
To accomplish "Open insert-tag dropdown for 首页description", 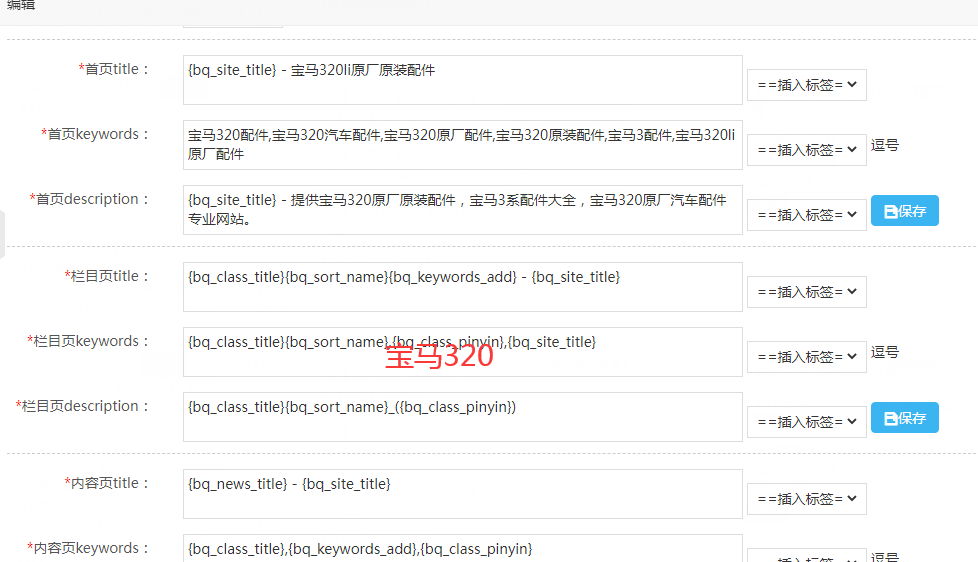I will coord(806,215).
